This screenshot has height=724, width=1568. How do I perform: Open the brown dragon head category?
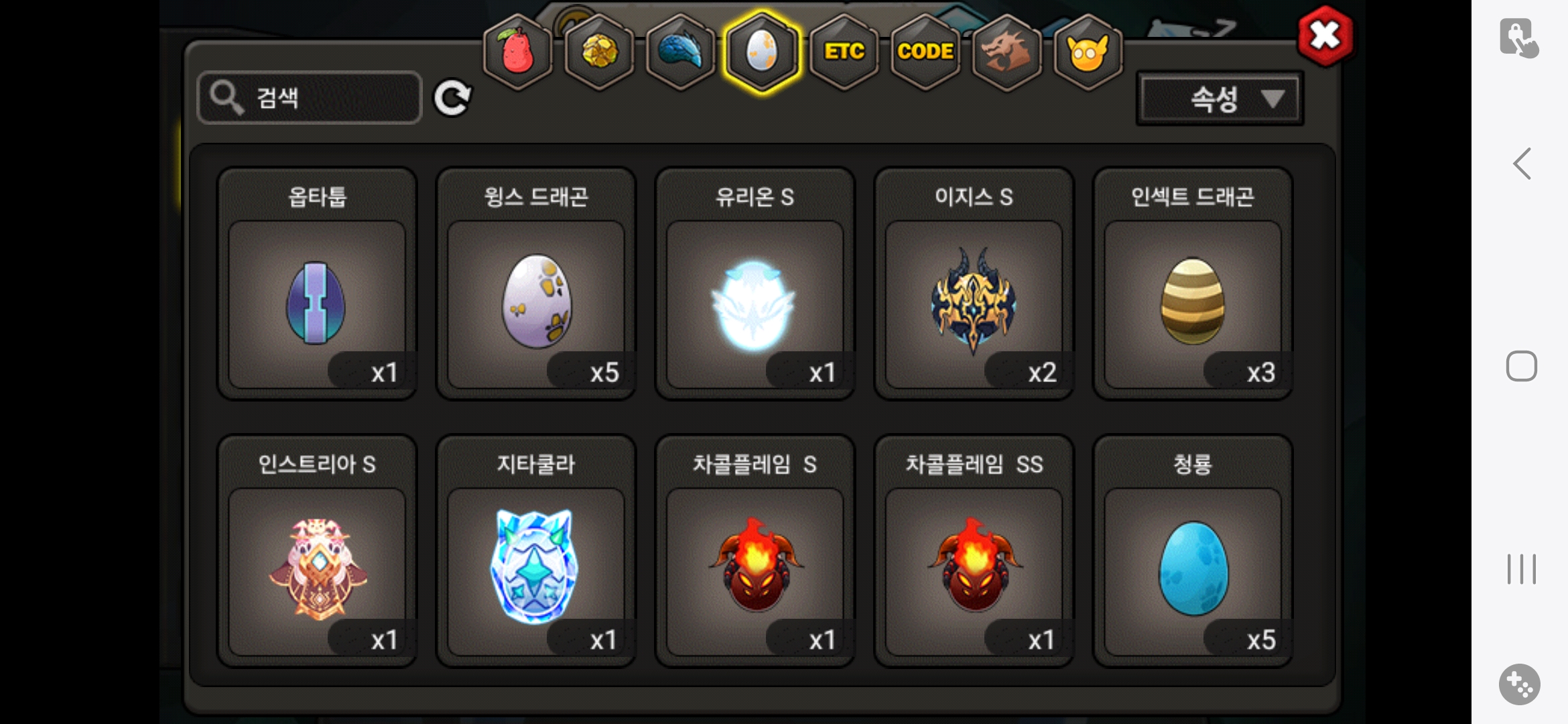coord(1006,52)
